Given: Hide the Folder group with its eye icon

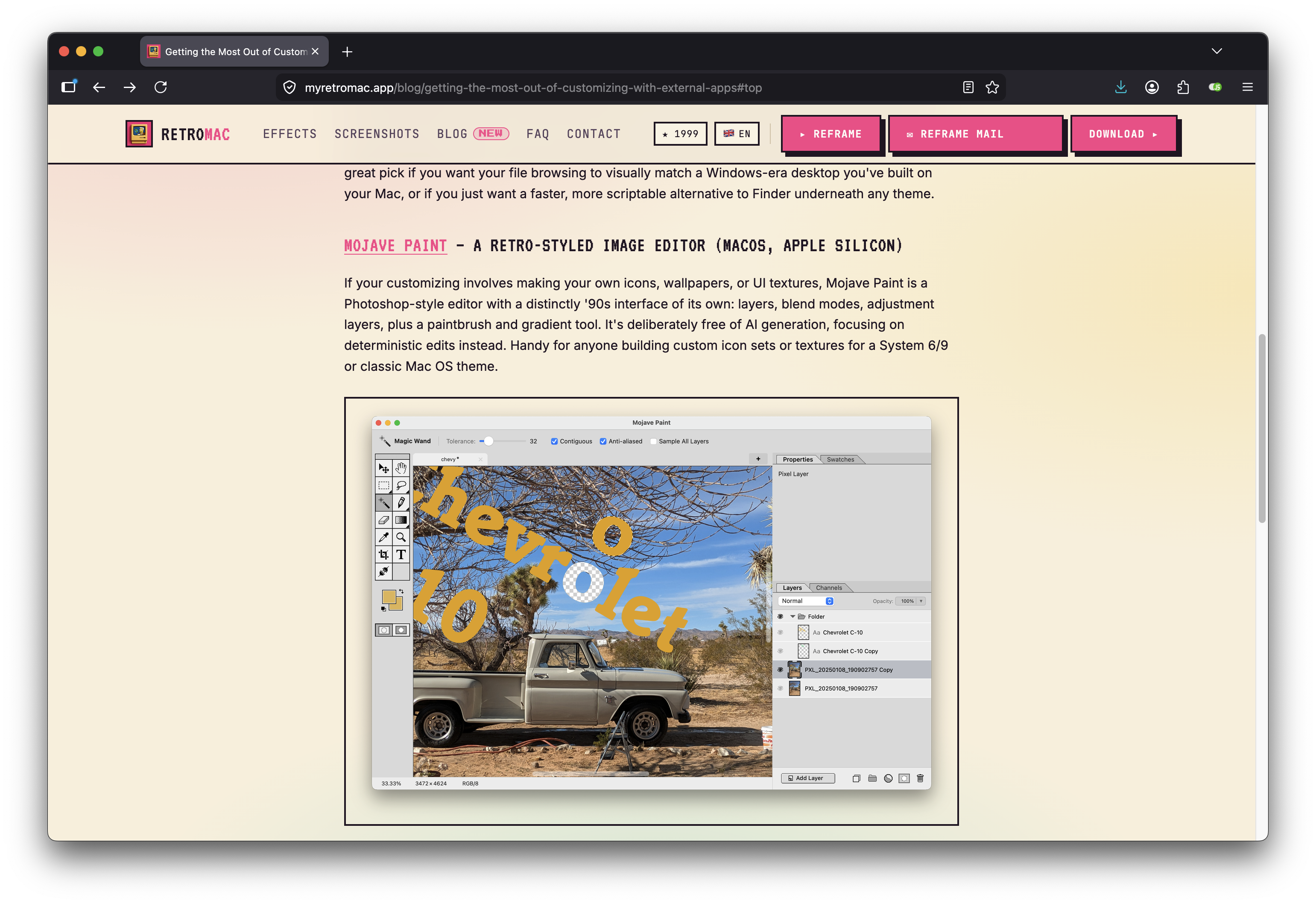Looking at the screenshot, I should (780, 616).
